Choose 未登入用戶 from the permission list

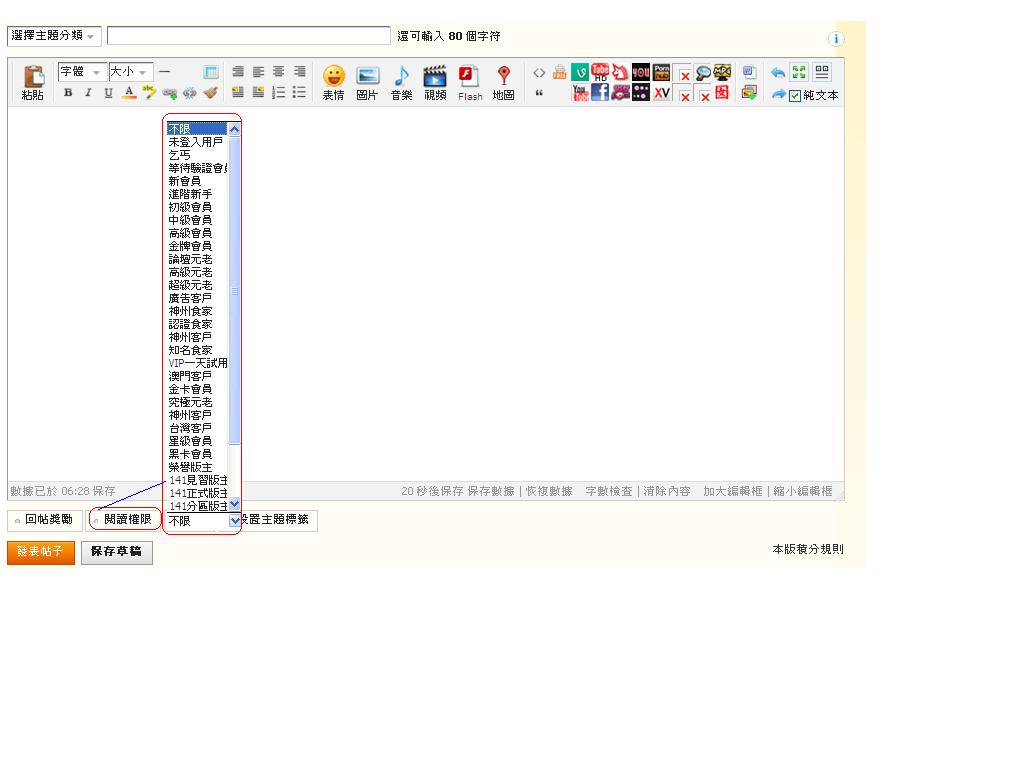pos(195,142)
